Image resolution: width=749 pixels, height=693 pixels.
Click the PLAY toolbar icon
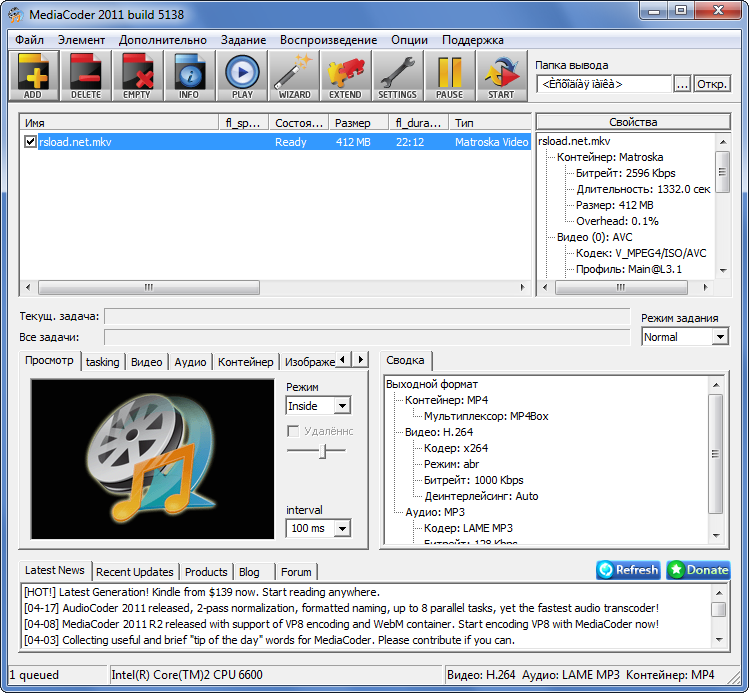[242, 76]
